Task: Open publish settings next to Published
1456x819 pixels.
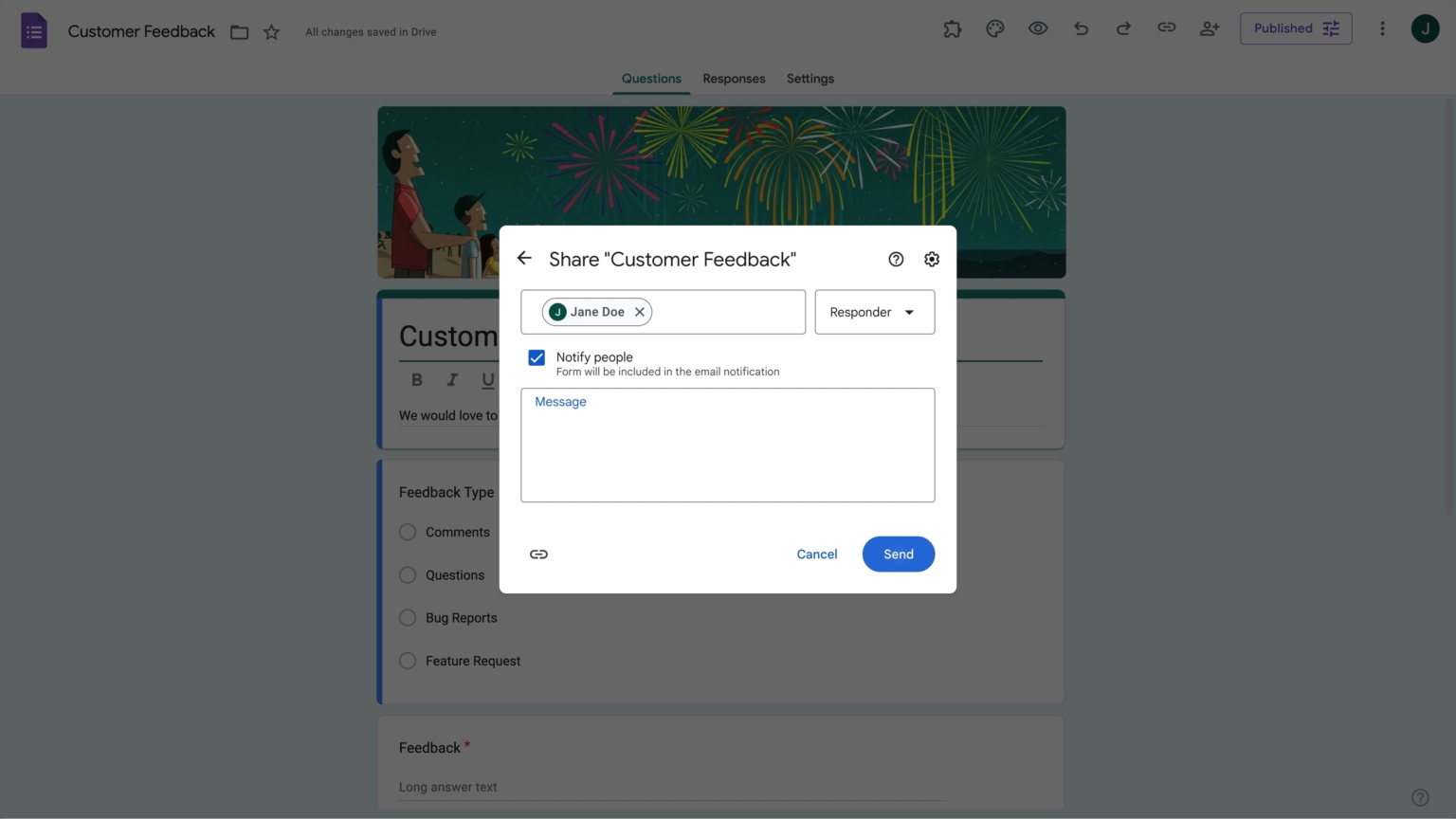Action: tap(1330, 28)
